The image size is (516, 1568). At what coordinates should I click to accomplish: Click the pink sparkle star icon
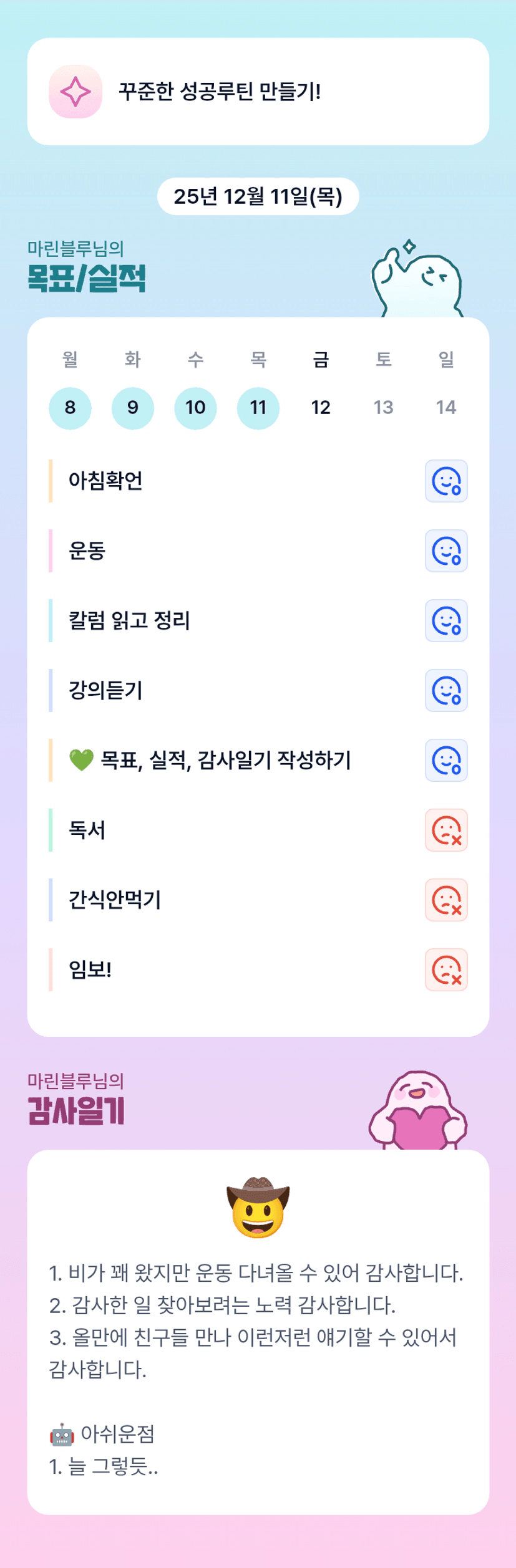(75, 92)
